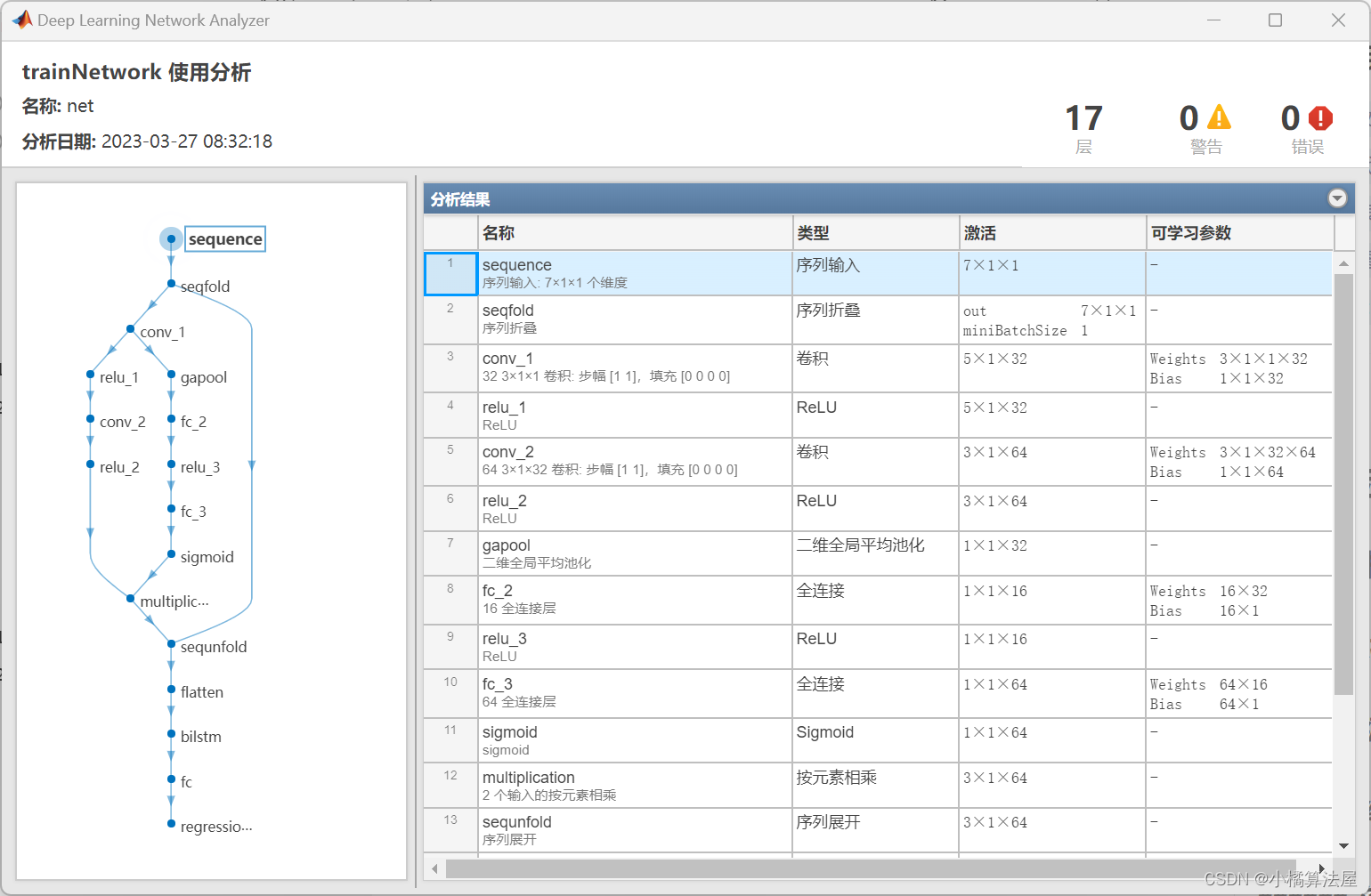Screen dimensions: 1371x896
Task: Click the yellow warning triangle icon
Action: tap(1218, 117)
